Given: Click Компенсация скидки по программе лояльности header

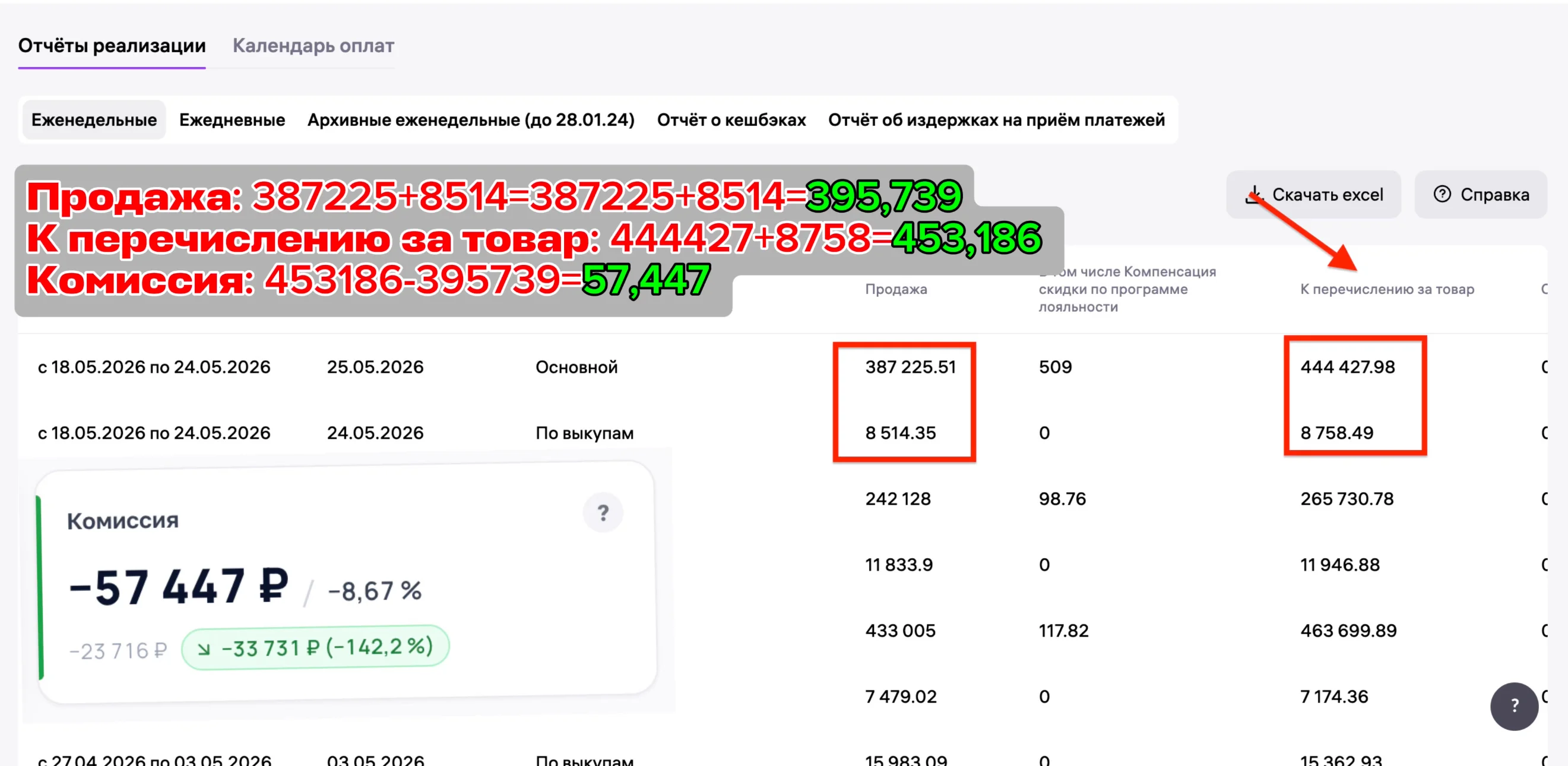Looking at the screenshot, I should 1127,289.
